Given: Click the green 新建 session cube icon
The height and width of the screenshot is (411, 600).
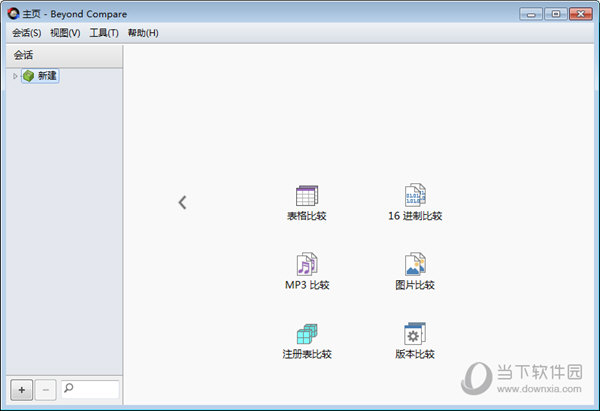Looking at the screenshot, I should 29,76.
